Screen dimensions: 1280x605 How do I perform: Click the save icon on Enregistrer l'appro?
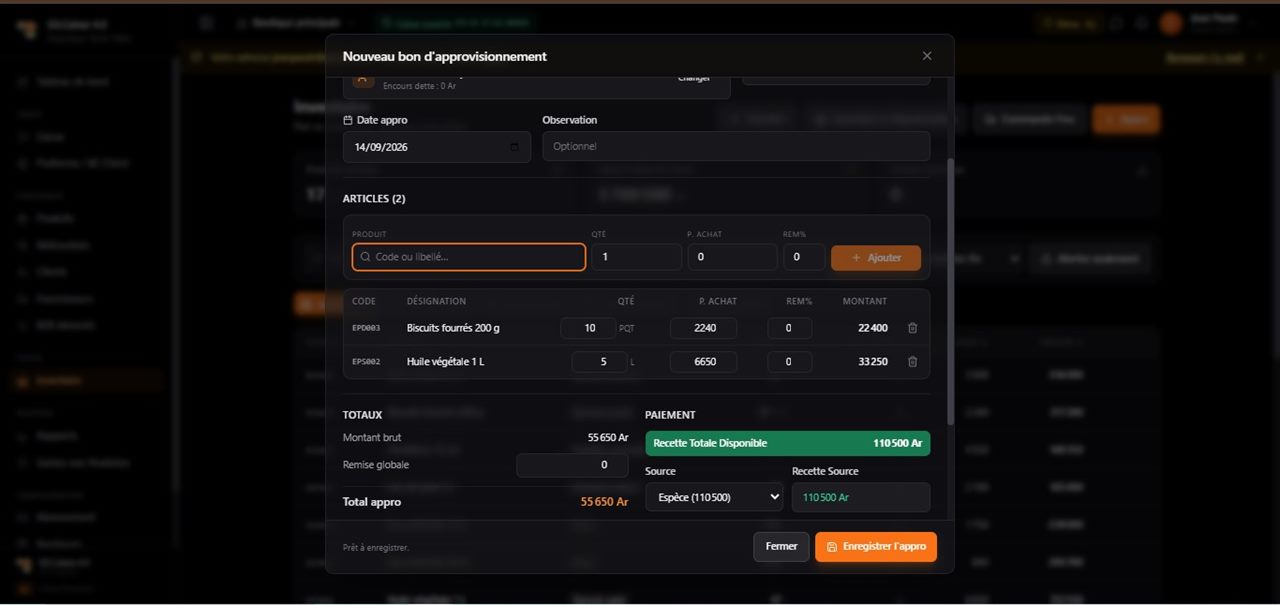pos(832,547)
